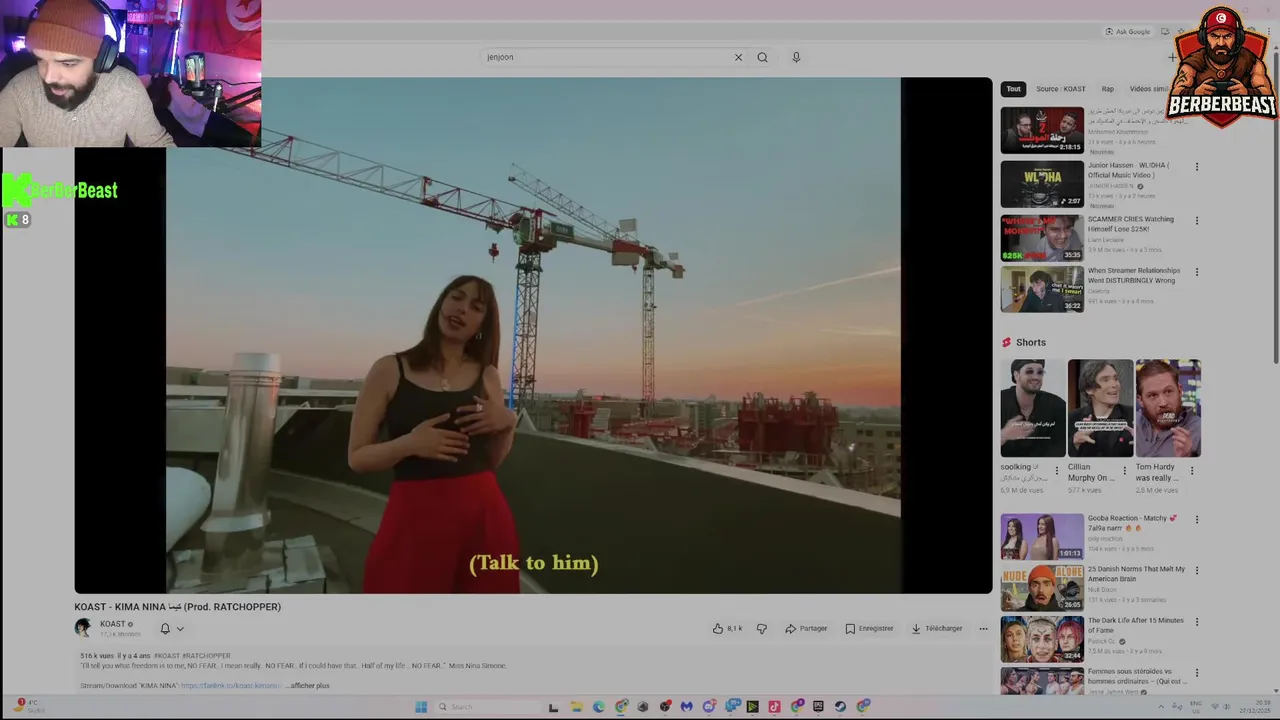Open options menu for Gooba Reaction video
The image size is (1280, 720).
pos(1196,520)
